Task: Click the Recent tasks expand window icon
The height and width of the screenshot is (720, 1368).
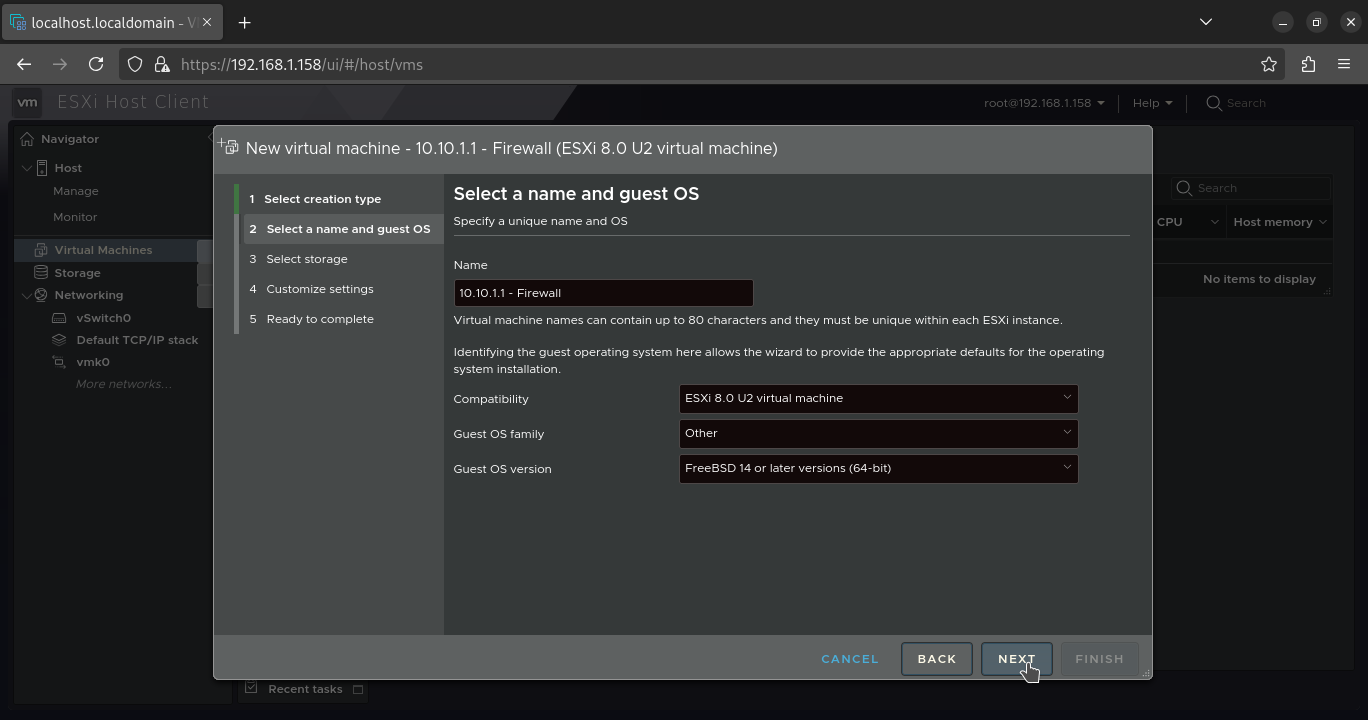Action: coord(358,689)
